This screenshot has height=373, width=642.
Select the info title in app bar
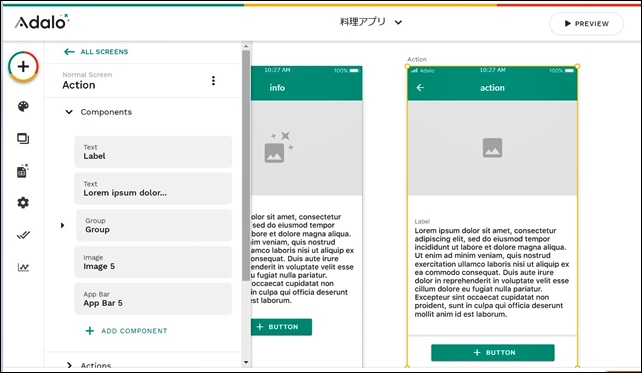coord(277,88)
